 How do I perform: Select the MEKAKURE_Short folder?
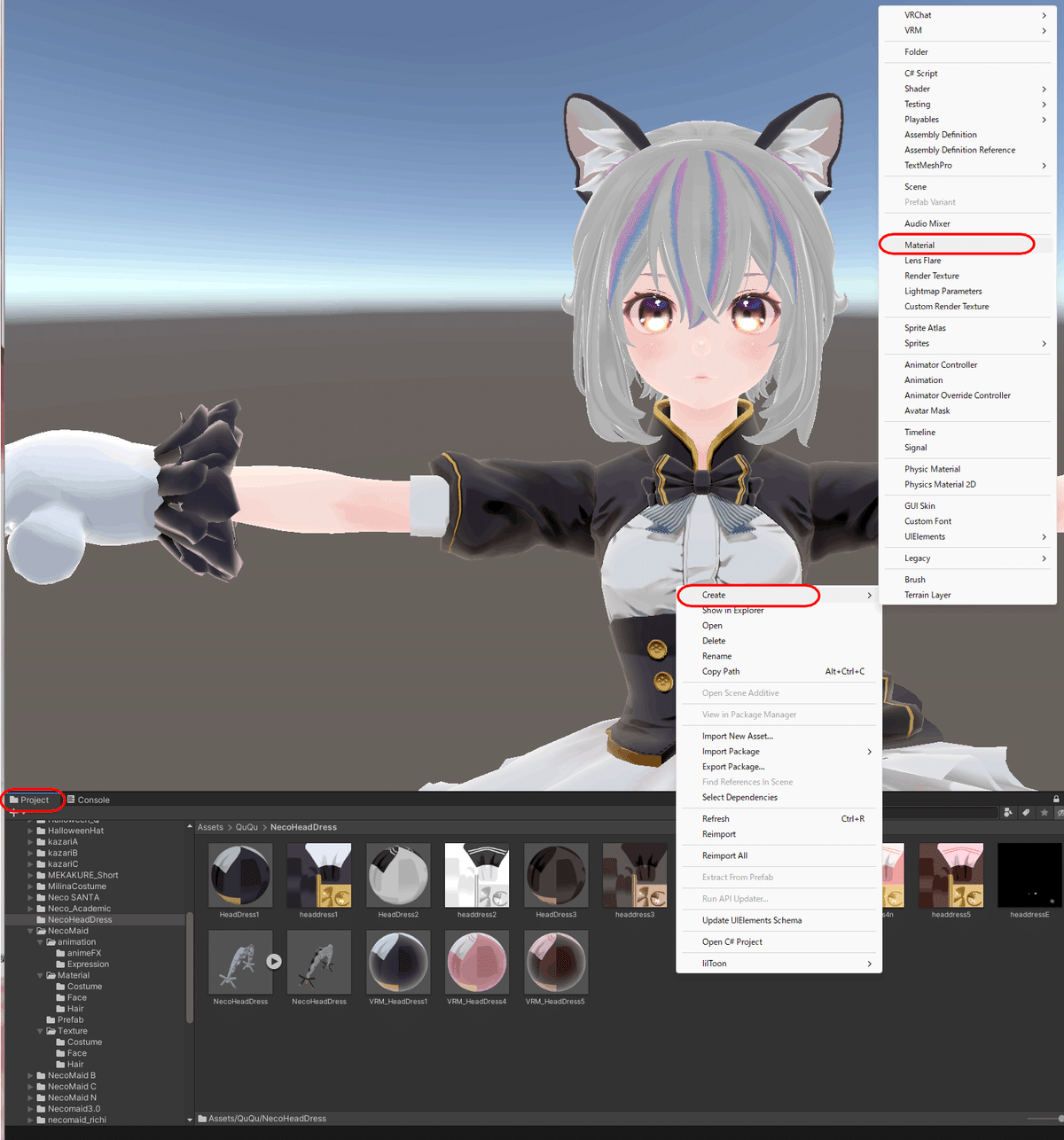click(x=77, y=875)
